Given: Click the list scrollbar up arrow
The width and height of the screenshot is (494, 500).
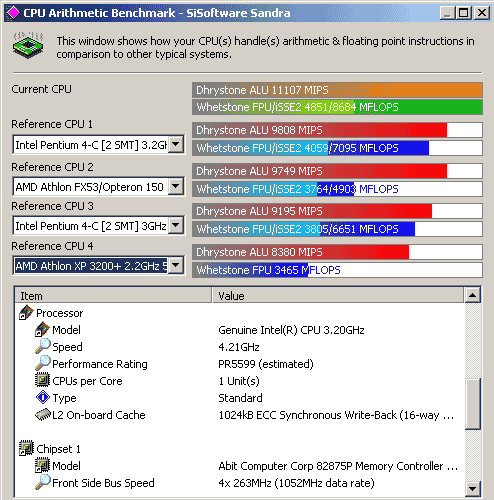Looking at the screenshot, I should [472, 295].
